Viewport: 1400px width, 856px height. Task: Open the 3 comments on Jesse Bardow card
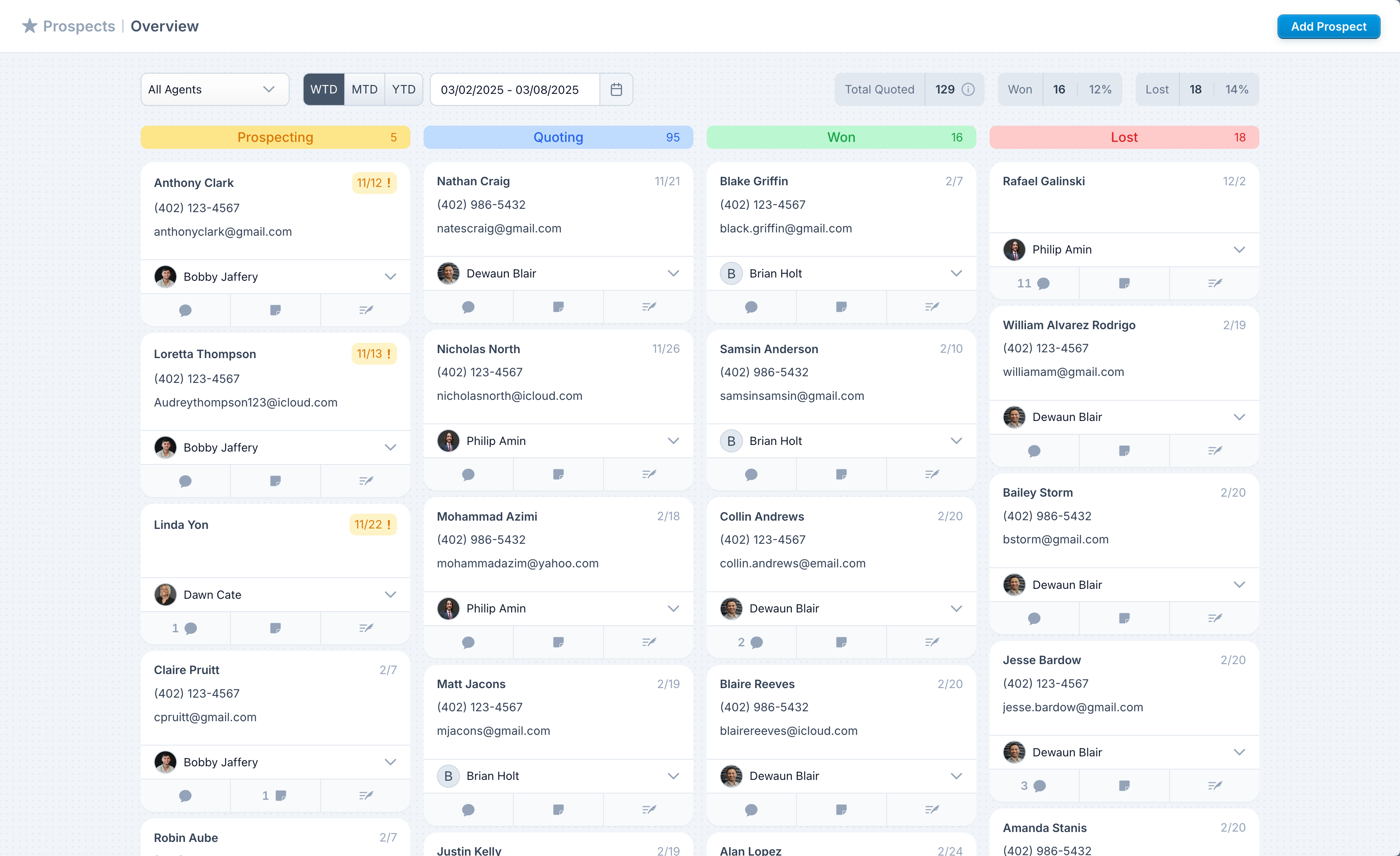tap(1034, 786)
